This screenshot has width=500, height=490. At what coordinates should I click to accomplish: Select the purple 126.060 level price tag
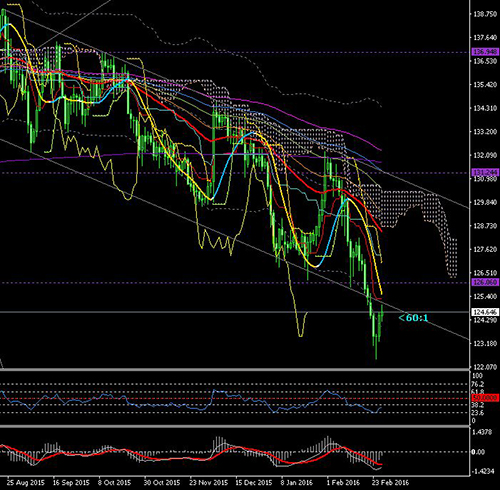coord(485,282)
